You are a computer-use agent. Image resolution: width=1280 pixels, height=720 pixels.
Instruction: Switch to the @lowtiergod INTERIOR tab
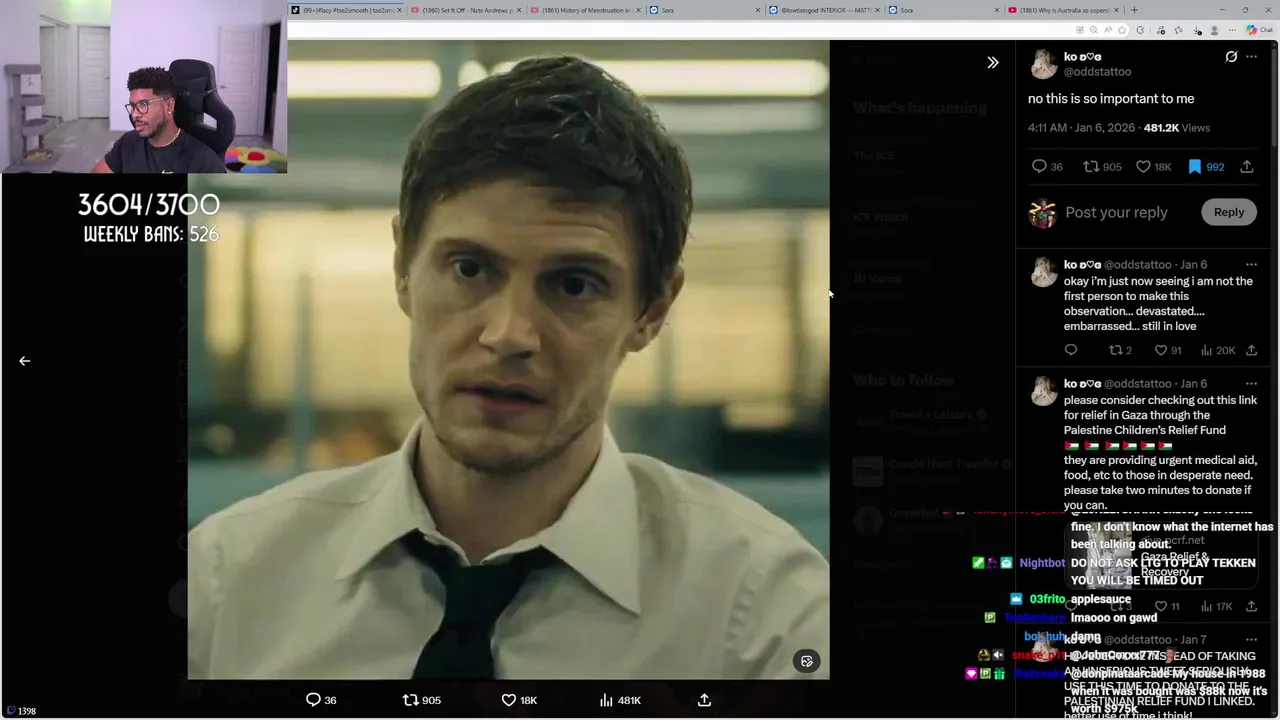click(x=824, y=10)
